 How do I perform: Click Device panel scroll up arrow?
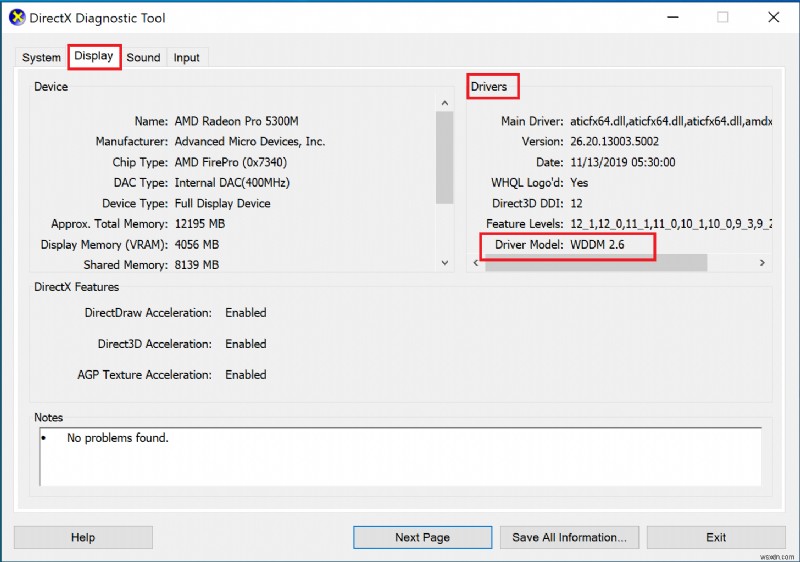[x=445, y=103]
